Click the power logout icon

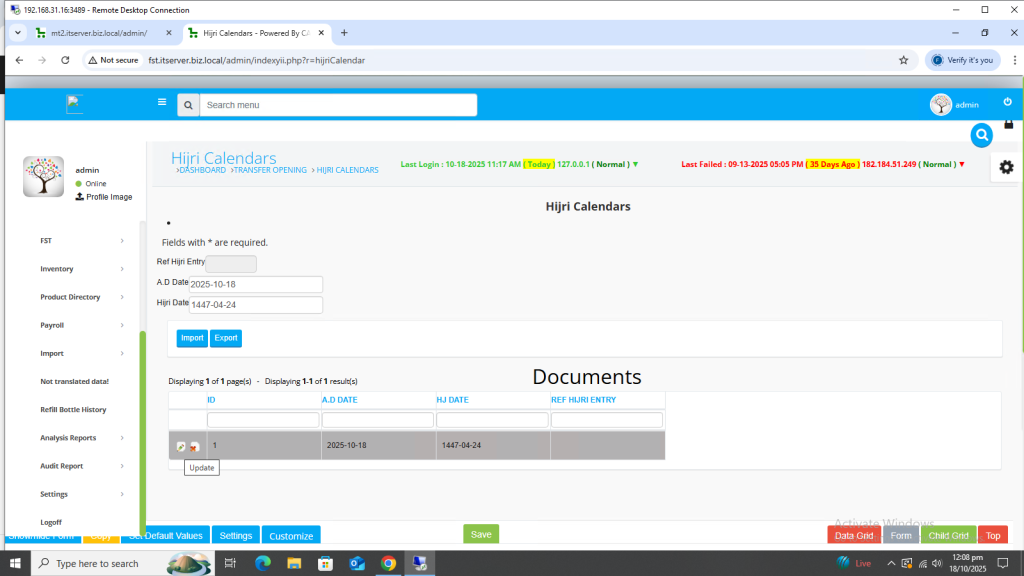click(1007, 102)
